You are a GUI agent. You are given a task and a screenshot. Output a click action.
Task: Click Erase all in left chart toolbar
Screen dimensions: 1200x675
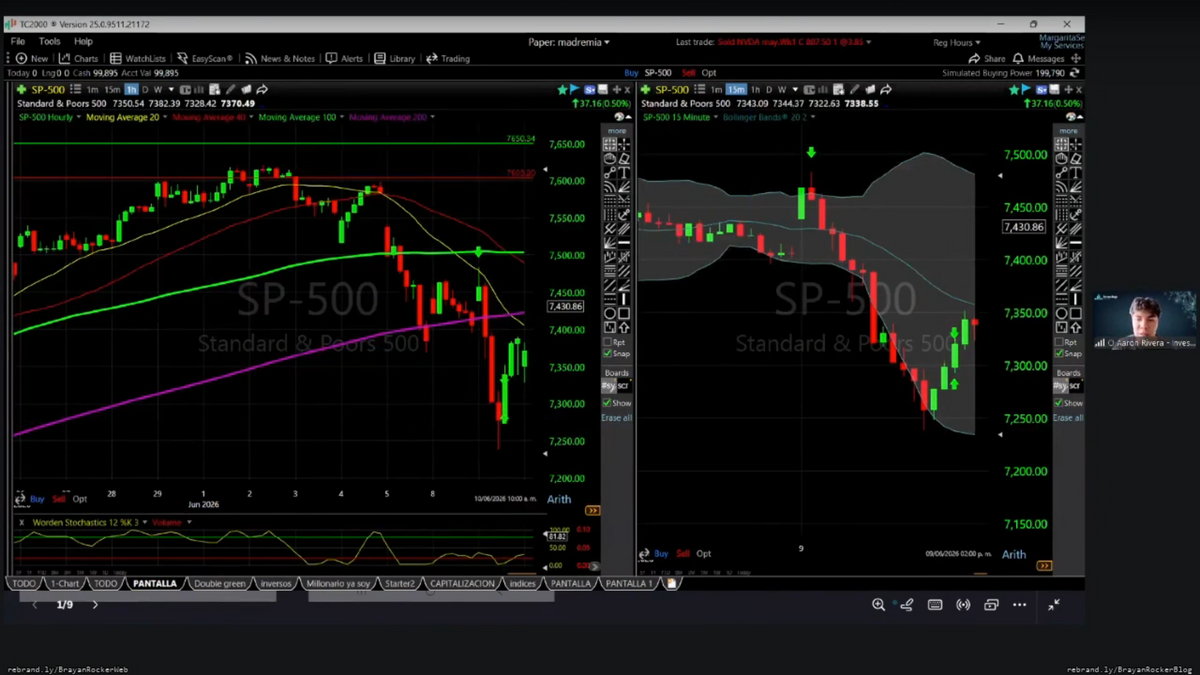tap(617, 418)
